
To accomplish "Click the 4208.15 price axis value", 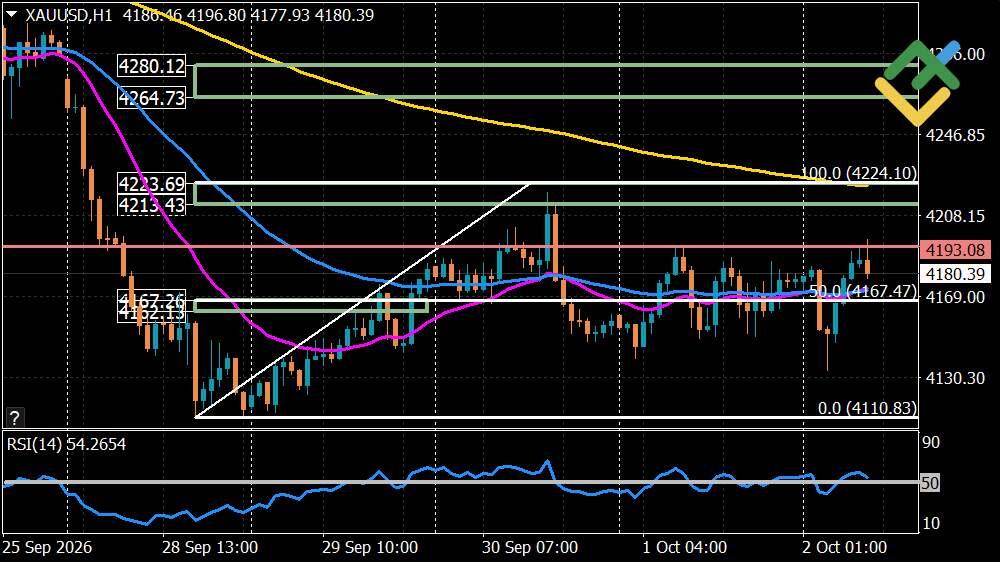I will (955, 216).
